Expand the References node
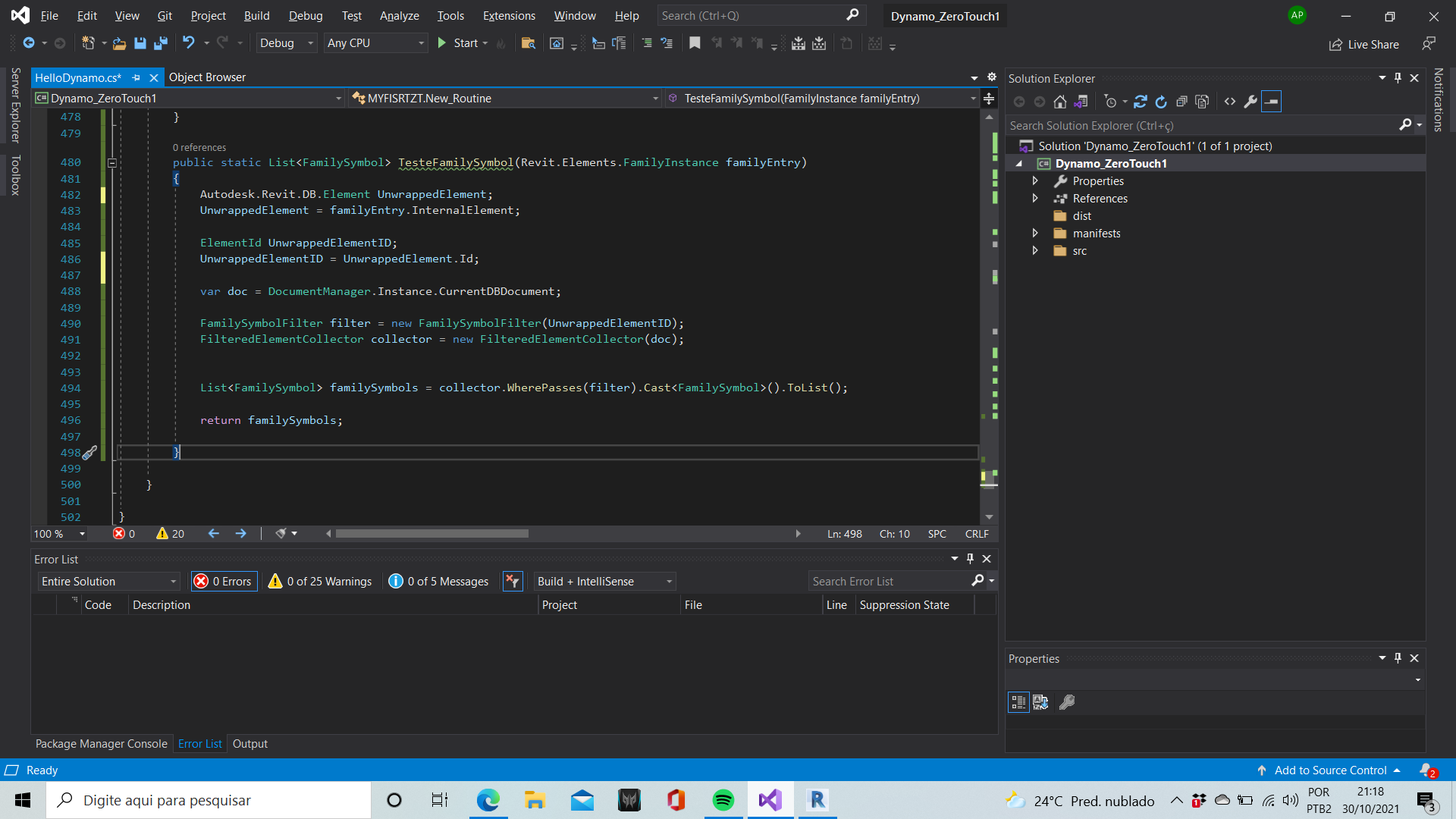Screen dimensions: 1456x819 [x=1035, y=198]
